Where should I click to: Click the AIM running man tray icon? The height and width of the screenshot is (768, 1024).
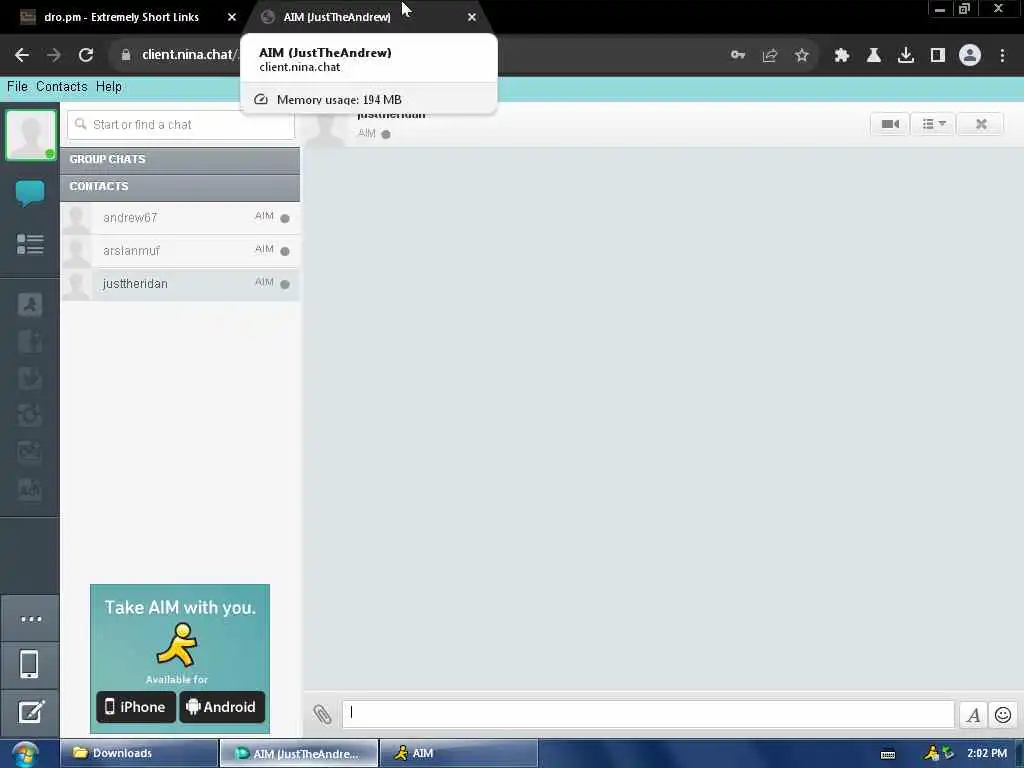click(x=931, y=754)
